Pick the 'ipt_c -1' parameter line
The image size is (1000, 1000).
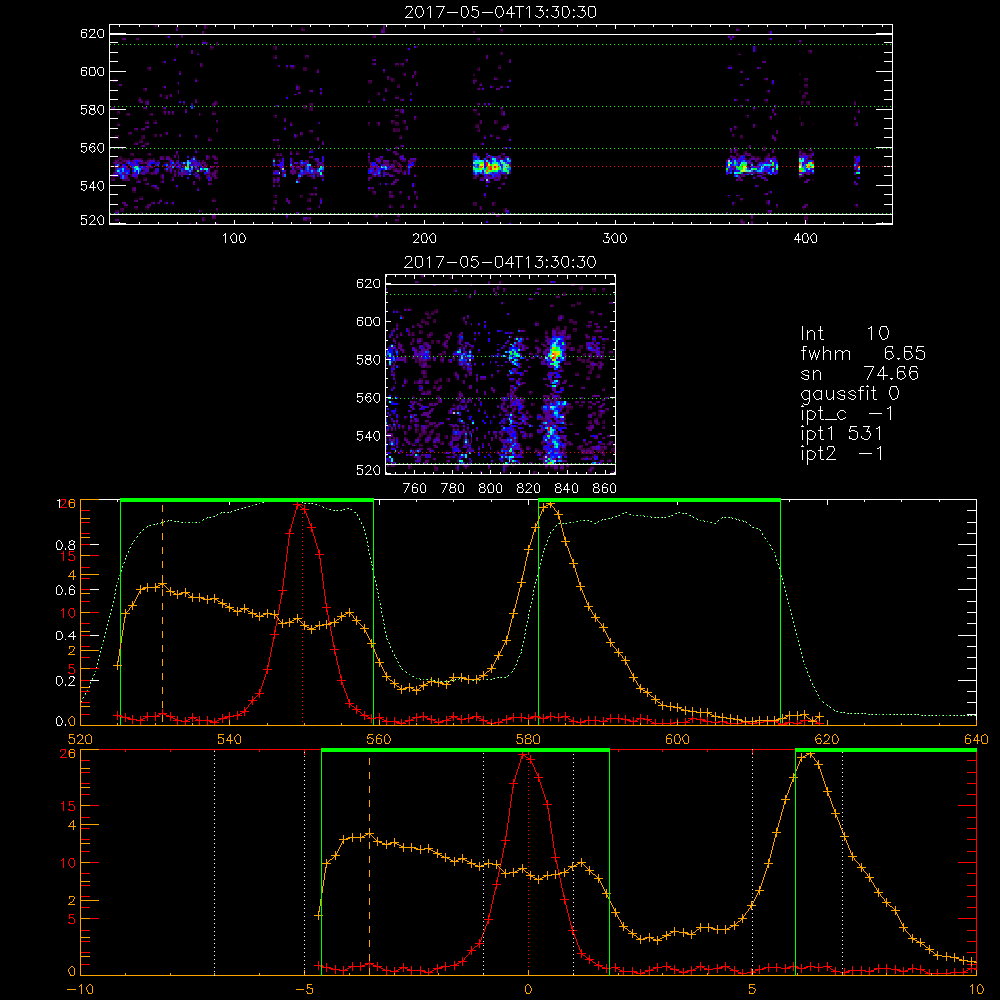848,414
